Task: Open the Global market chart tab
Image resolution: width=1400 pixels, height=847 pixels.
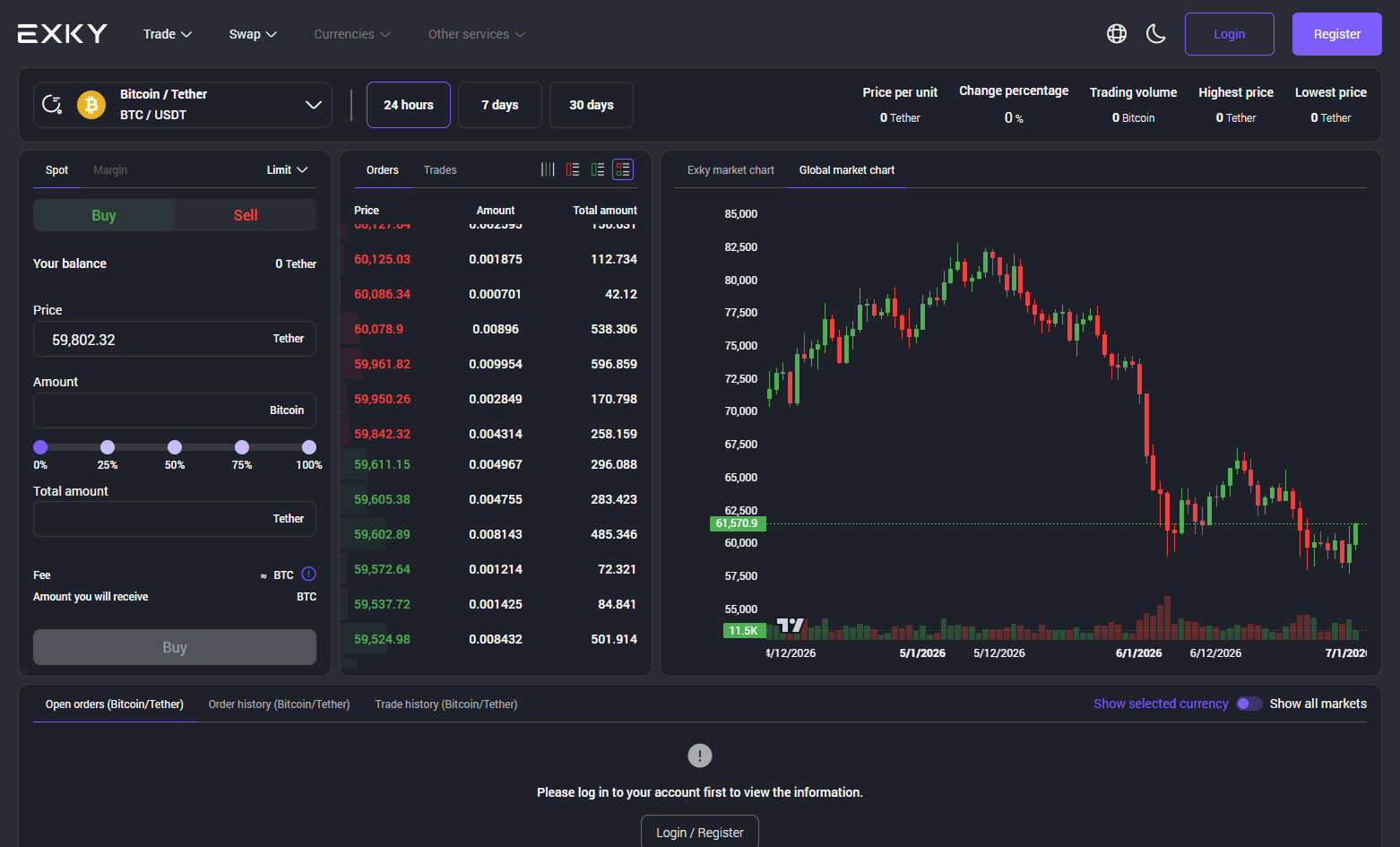Action: tap(847, 170)
